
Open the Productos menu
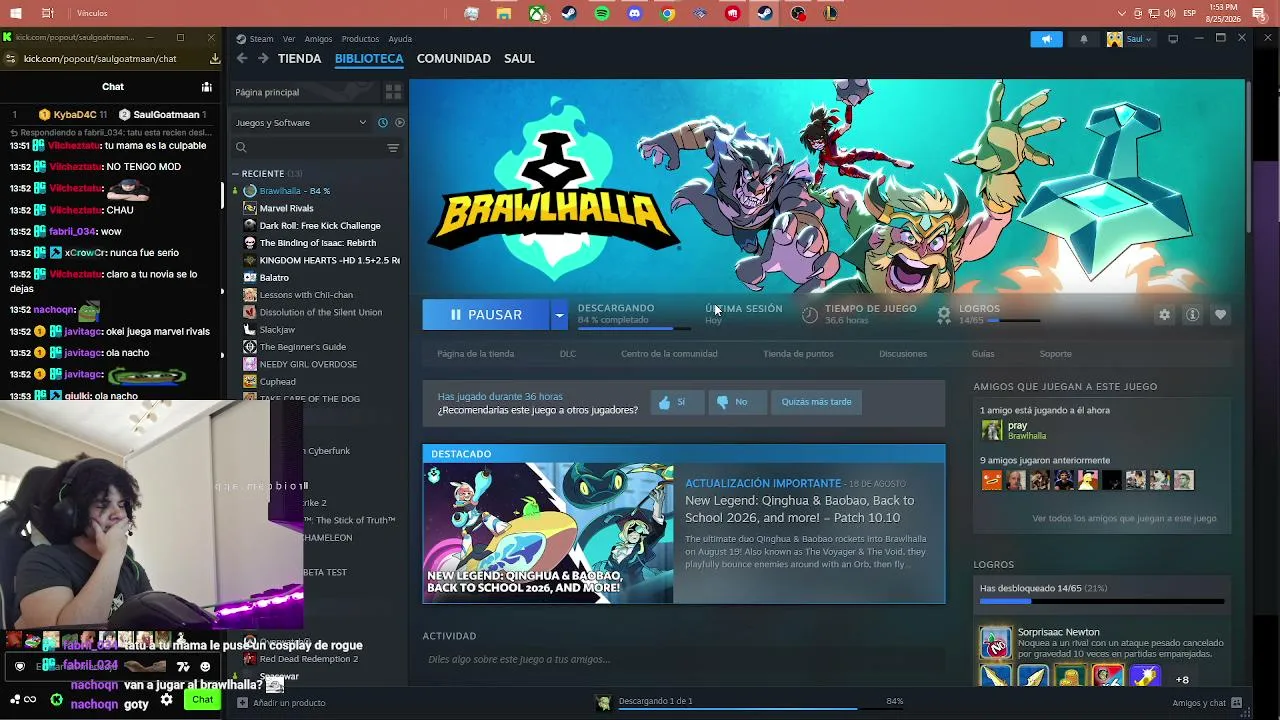360,39
